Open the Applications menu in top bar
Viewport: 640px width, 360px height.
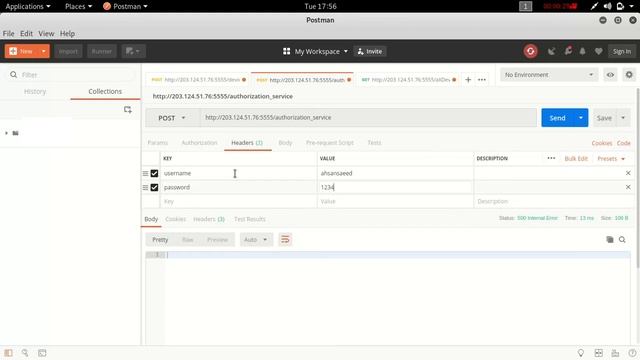[28, 6]
